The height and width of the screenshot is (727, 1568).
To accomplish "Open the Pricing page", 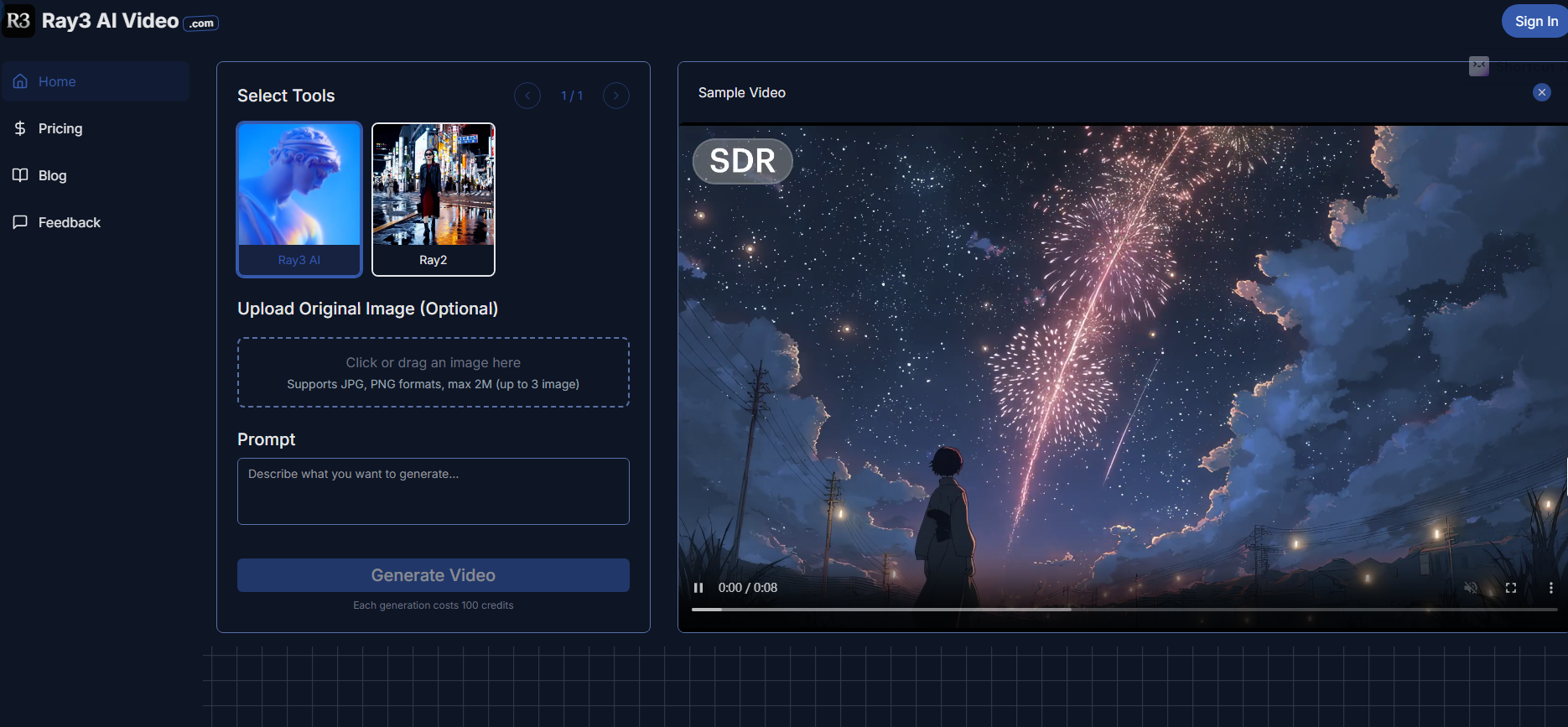I will [60, 128].
